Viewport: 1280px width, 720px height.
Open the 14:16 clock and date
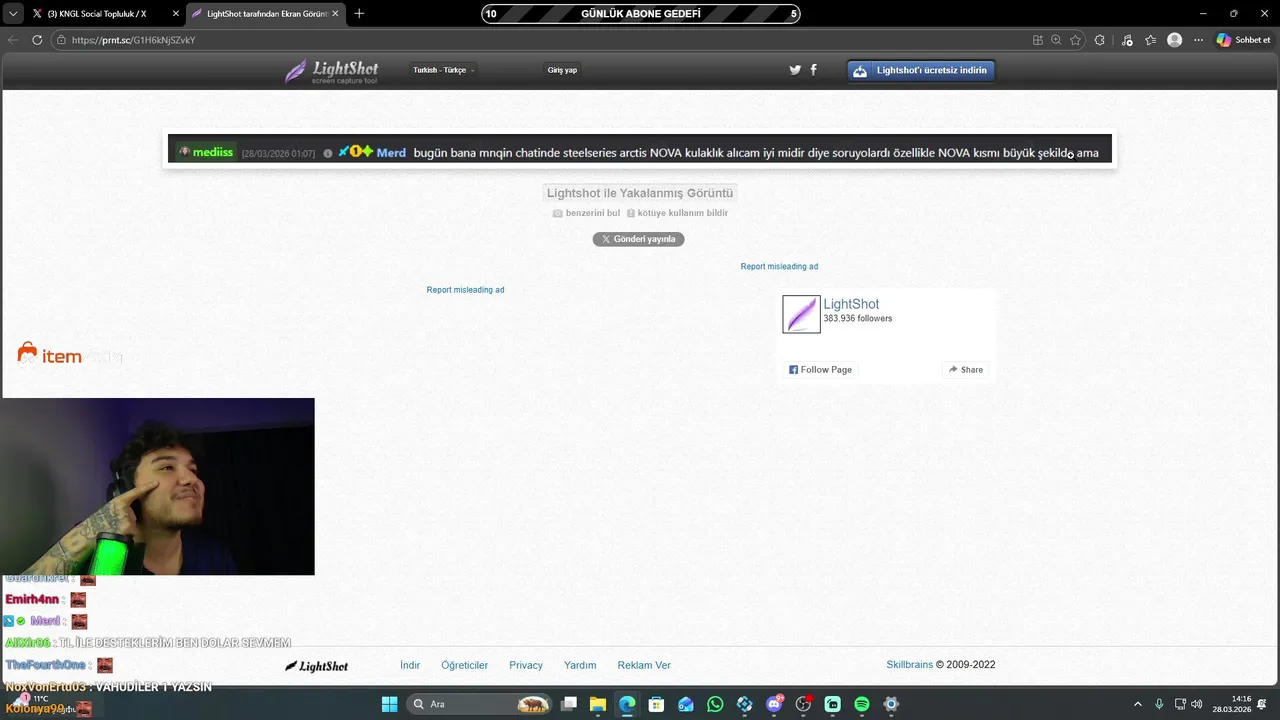[x=1232, y=704]
